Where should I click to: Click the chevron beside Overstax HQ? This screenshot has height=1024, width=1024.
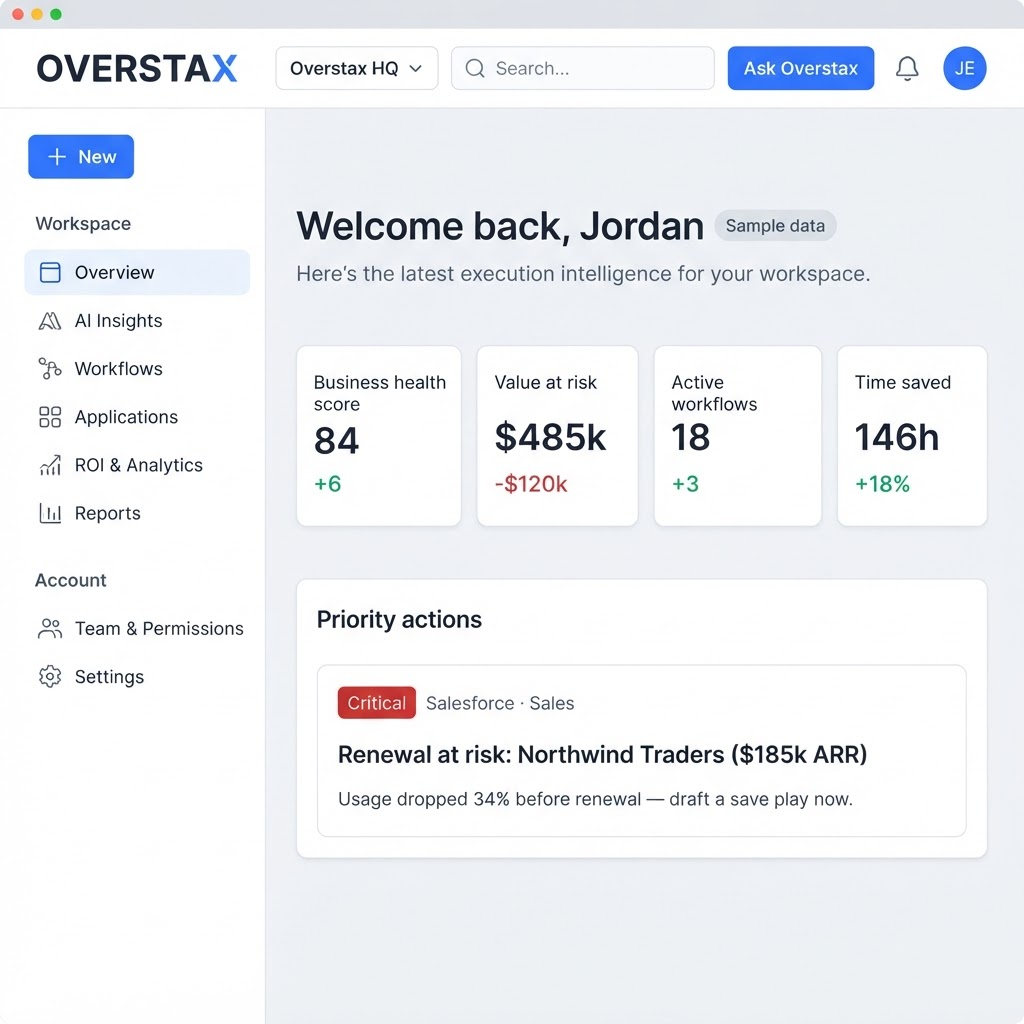[x=415, y=69]
